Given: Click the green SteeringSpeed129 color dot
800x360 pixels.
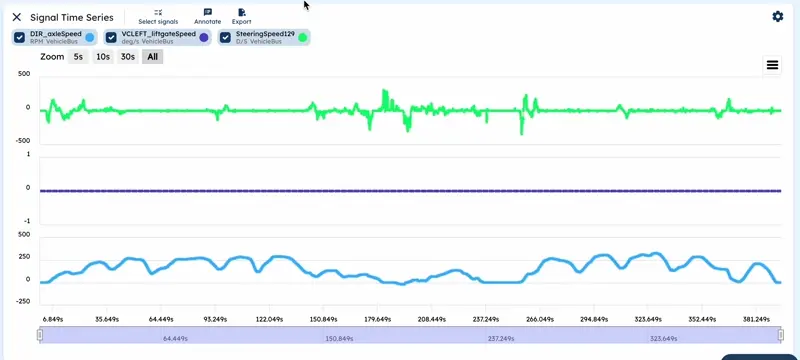Looking at the screenshot, I should click(x=303, y=37).
